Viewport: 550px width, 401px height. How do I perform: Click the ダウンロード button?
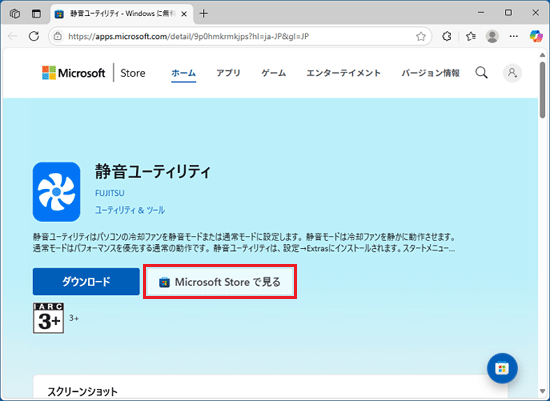86,281
